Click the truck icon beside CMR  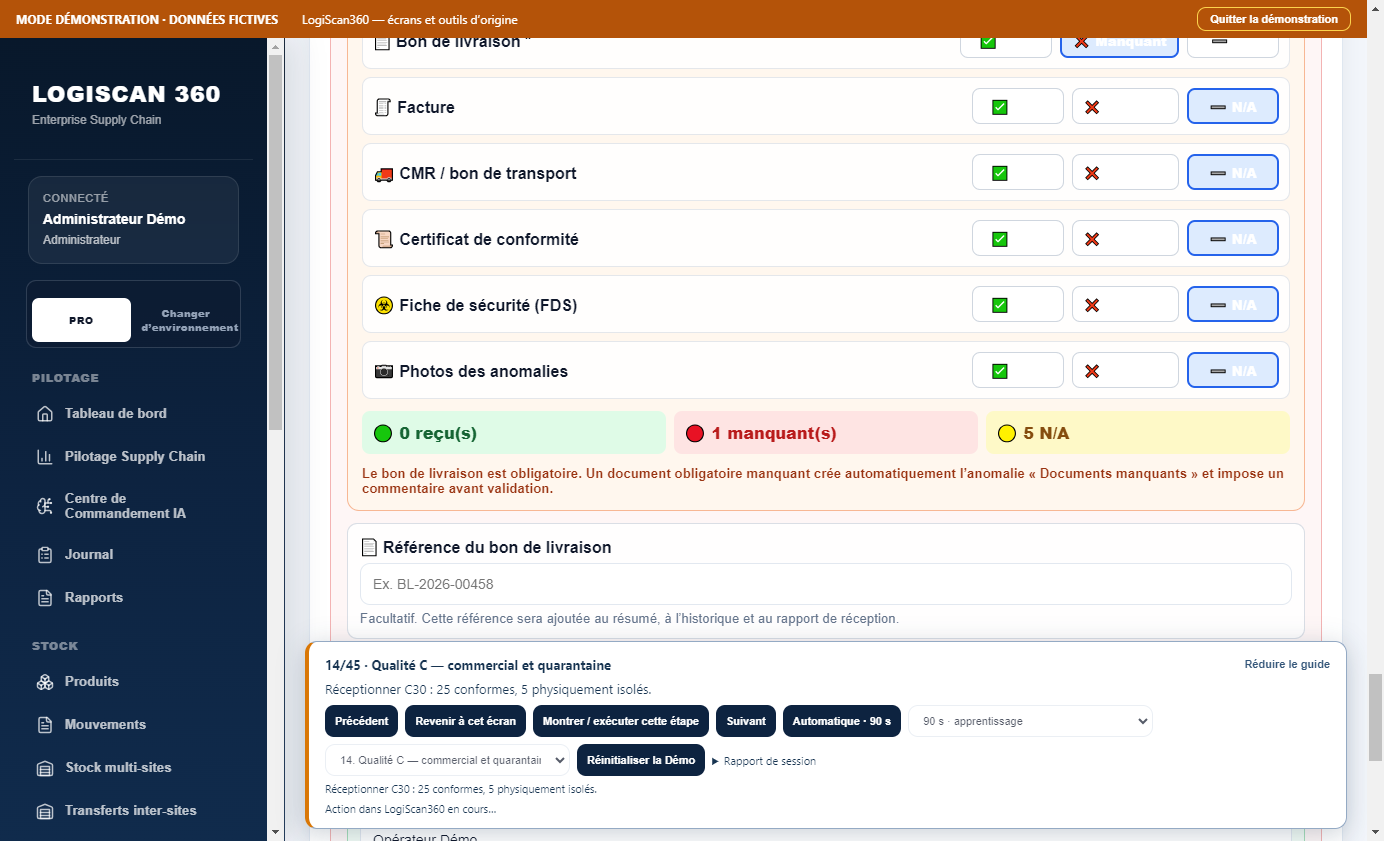click(x=383, y=174)
